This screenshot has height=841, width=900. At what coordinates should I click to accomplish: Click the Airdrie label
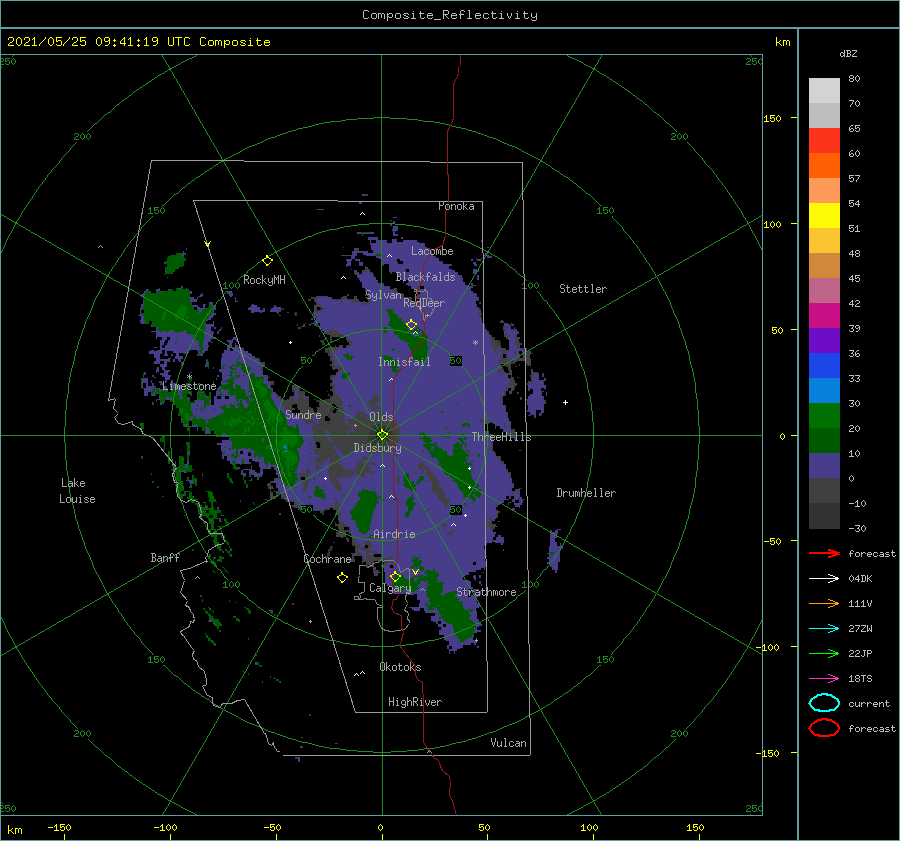(x=394, y=534)
